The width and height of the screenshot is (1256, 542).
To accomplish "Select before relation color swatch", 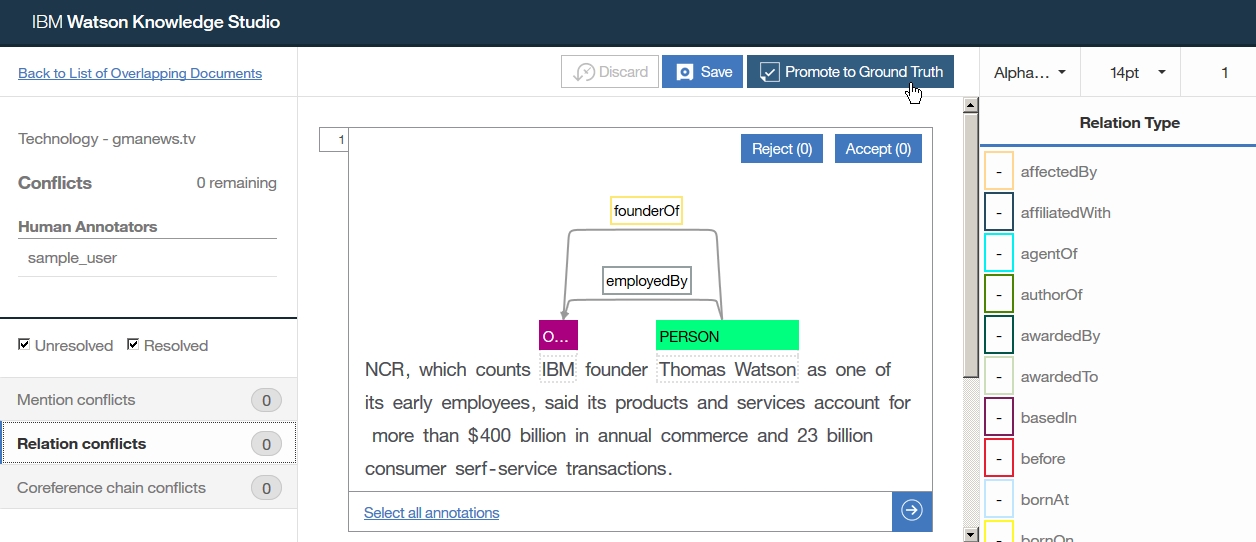I will pos(999,458).
